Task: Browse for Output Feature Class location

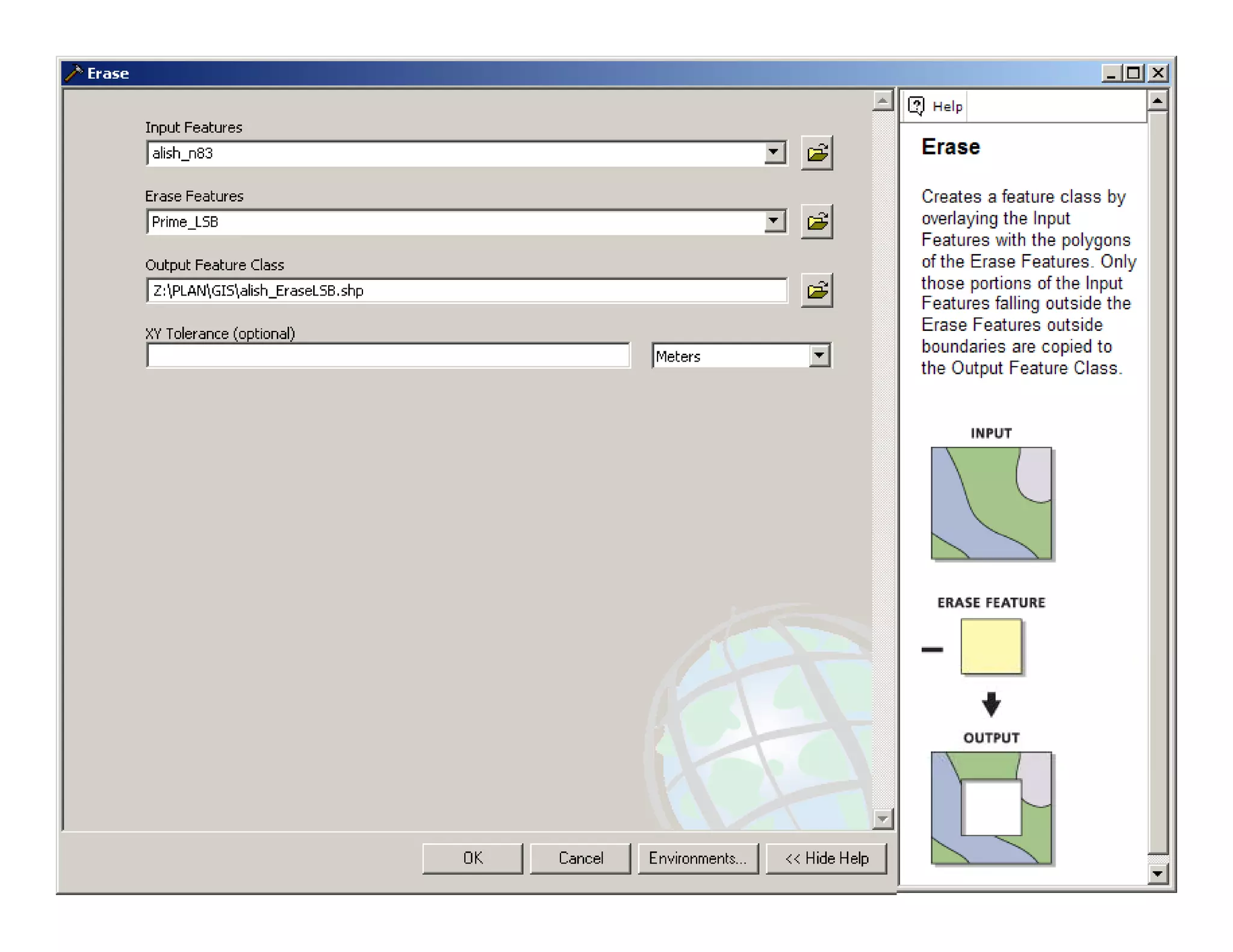Action: pos(816,290)
